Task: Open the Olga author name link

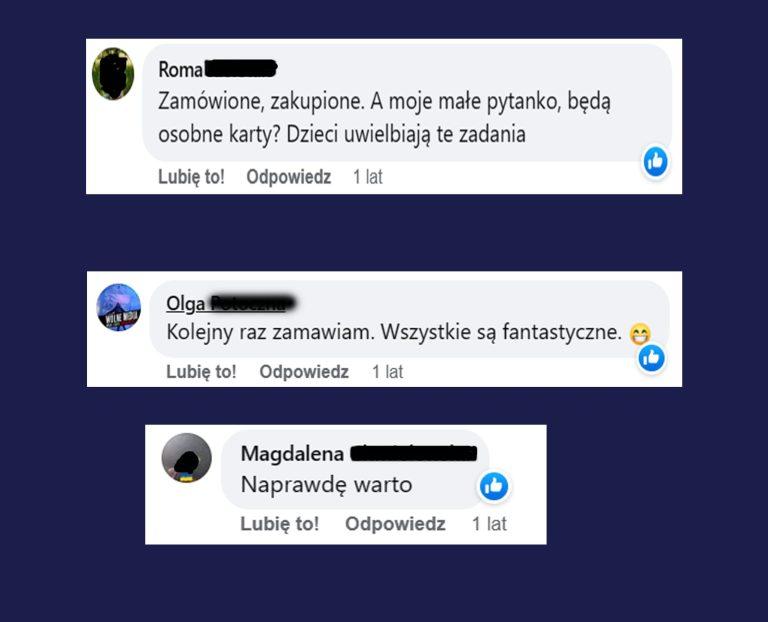Action: point(230,303)
